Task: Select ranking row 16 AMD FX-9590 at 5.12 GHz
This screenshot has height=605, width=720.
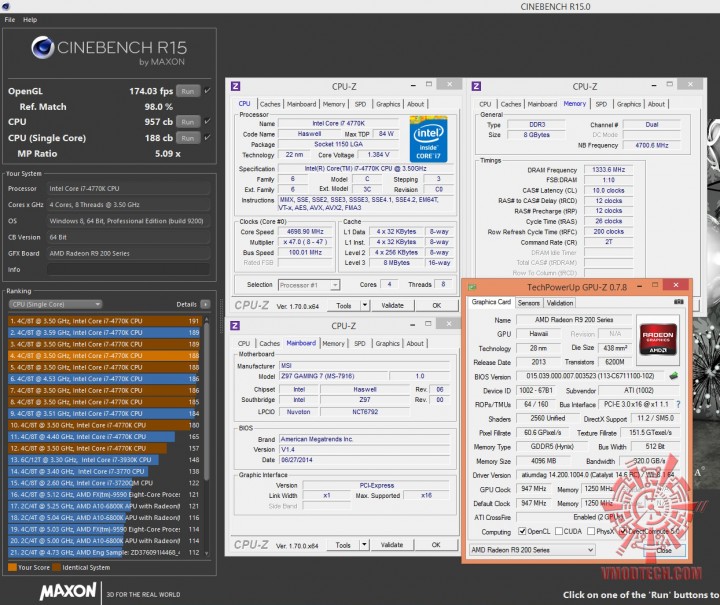Action: (x=104, y=494)
